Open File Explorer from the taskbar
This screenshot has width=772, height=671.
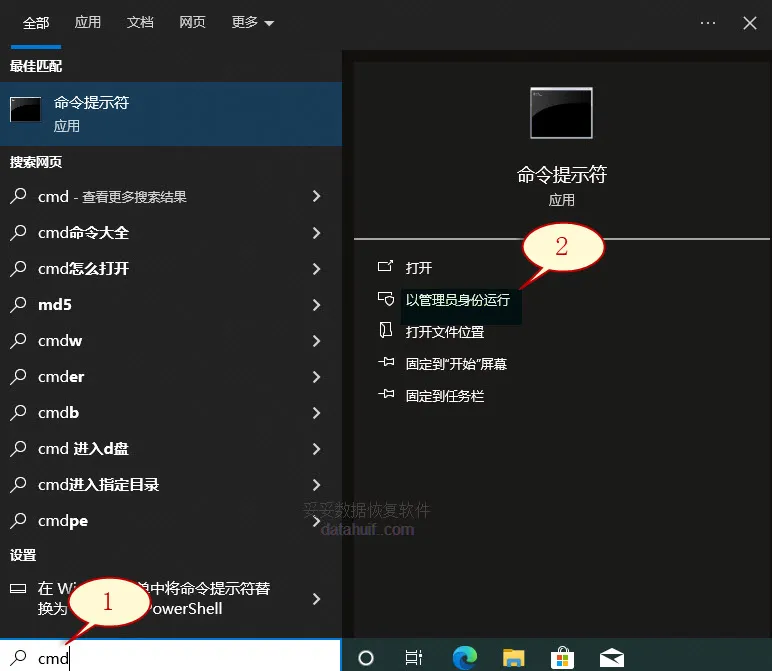[x=513, y=657]
